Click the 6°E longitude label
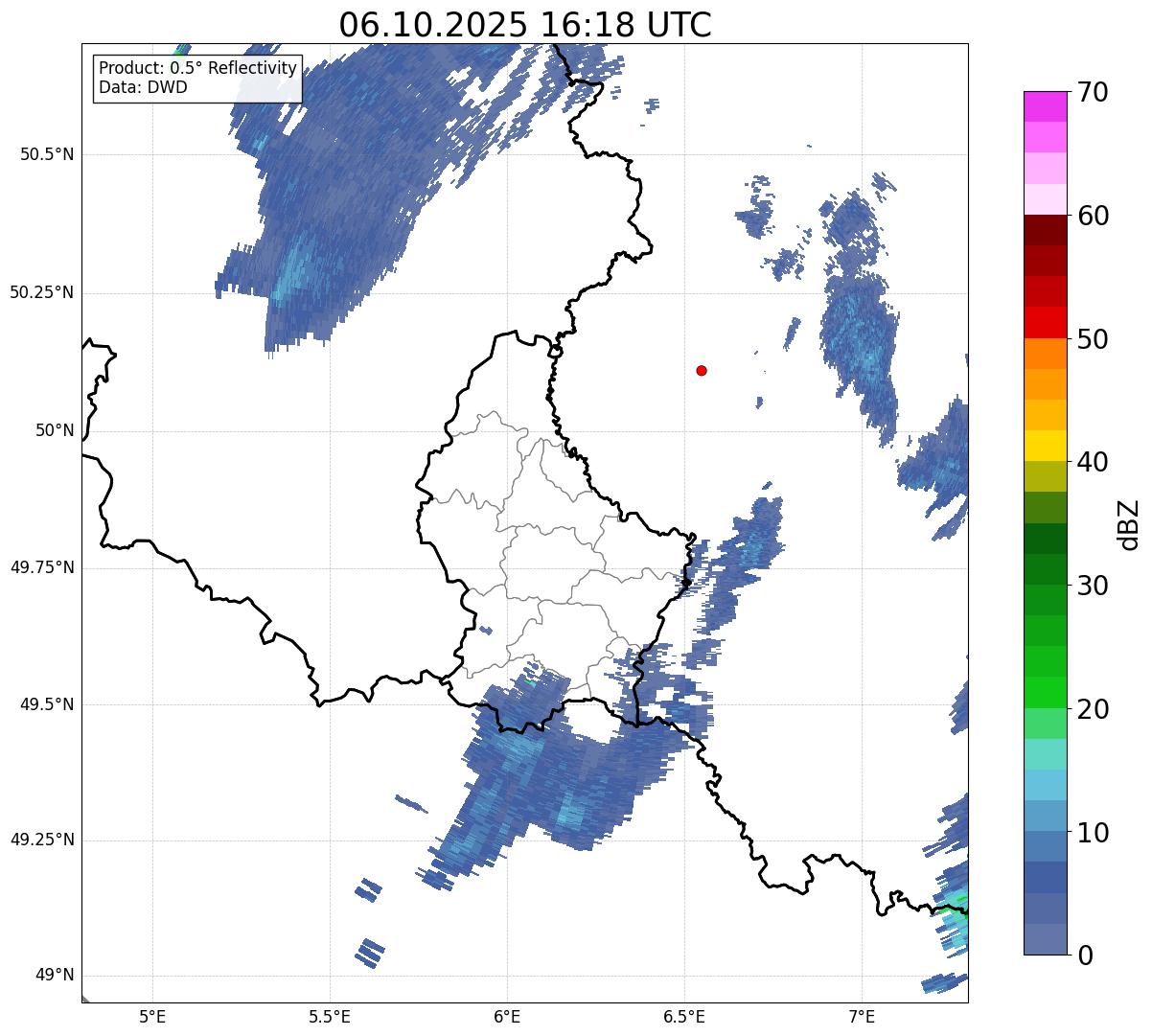This screenshot has width=1152, height=1036. tap(507, 1017)
